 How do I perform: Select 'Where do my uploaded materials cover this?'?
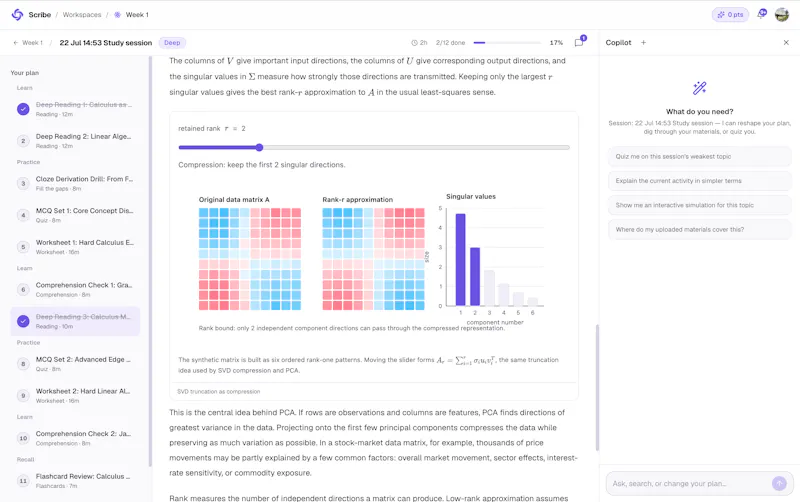(699, 230)
